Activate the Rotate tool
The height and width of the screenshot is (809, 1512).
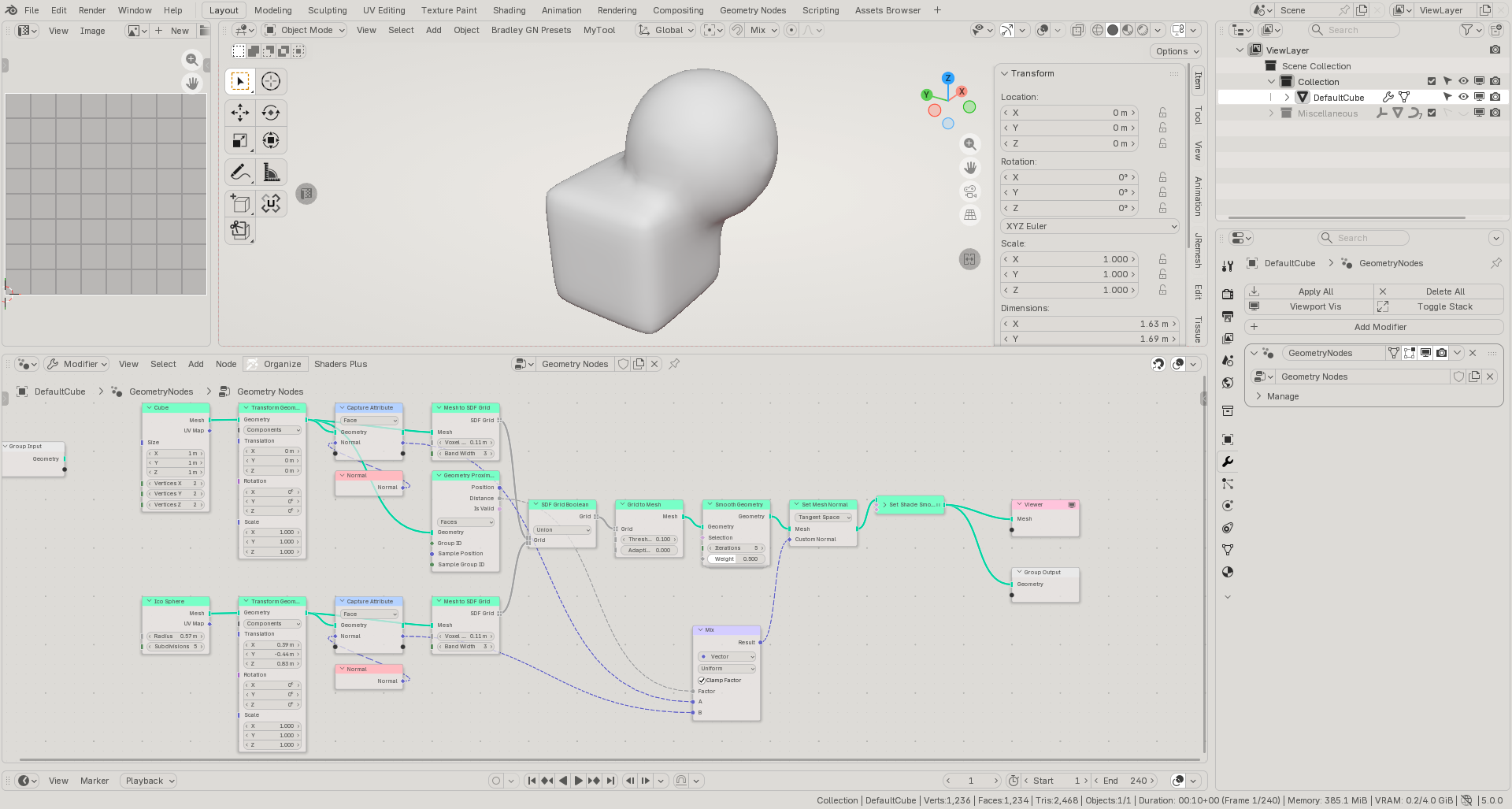pos(271,113)
